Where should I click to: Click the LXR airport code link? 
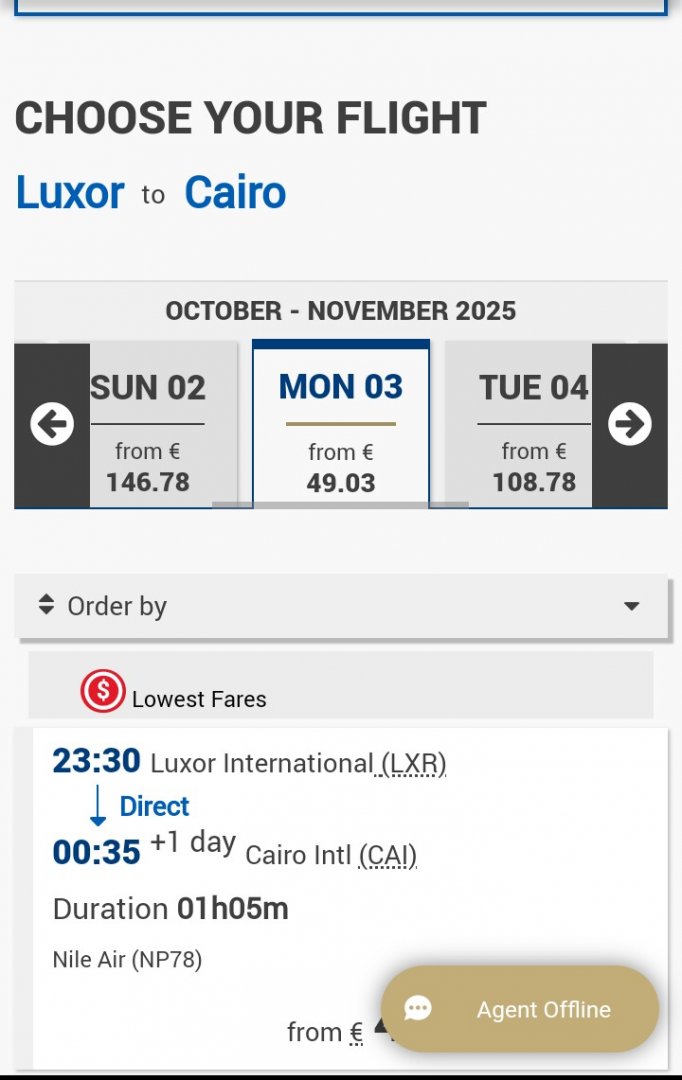pos(413,764)
